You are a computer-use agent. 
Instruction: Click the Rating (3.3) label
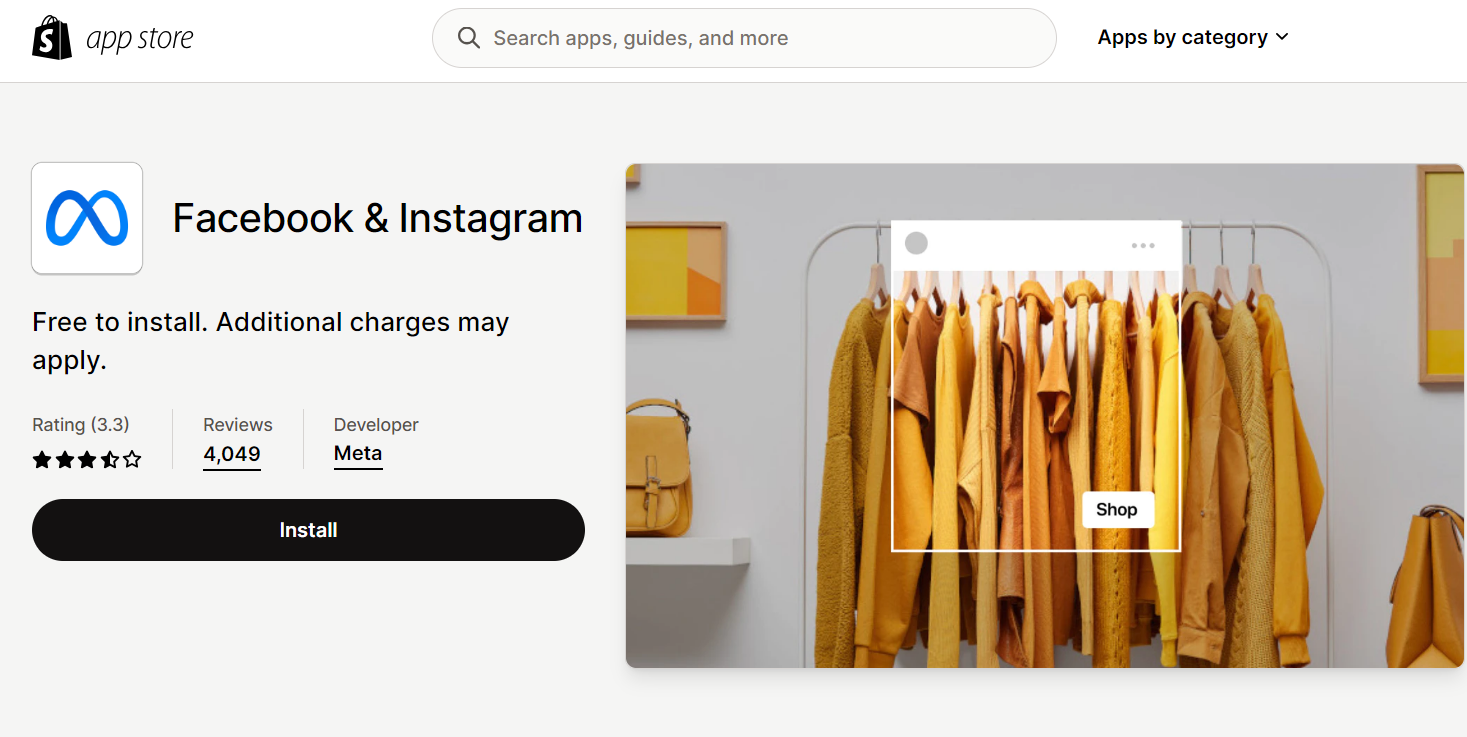click(x=81, y=424)
